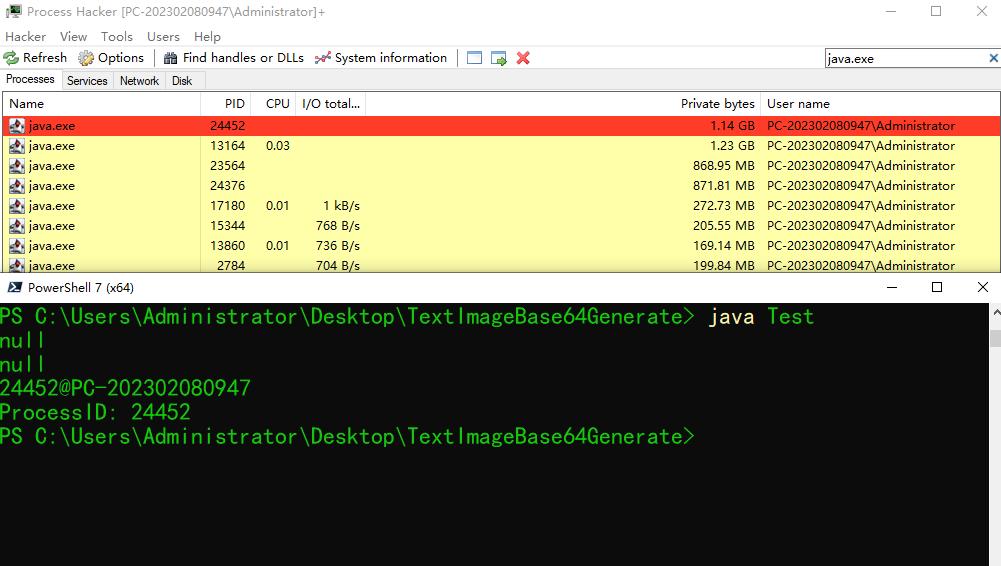
Task: Click the 768 B/s I/O value
Action: coord(338,226)
